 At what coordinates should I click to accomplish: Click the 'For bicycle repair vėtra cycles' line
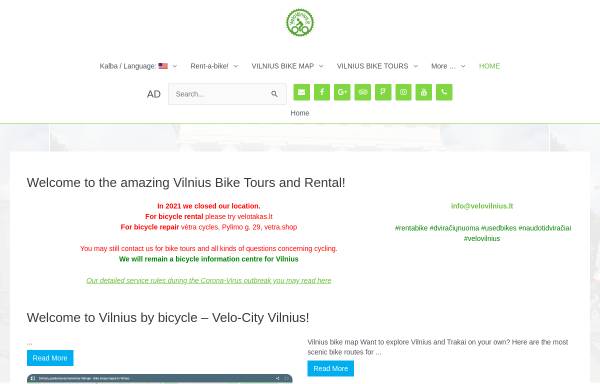click(209, 227)
